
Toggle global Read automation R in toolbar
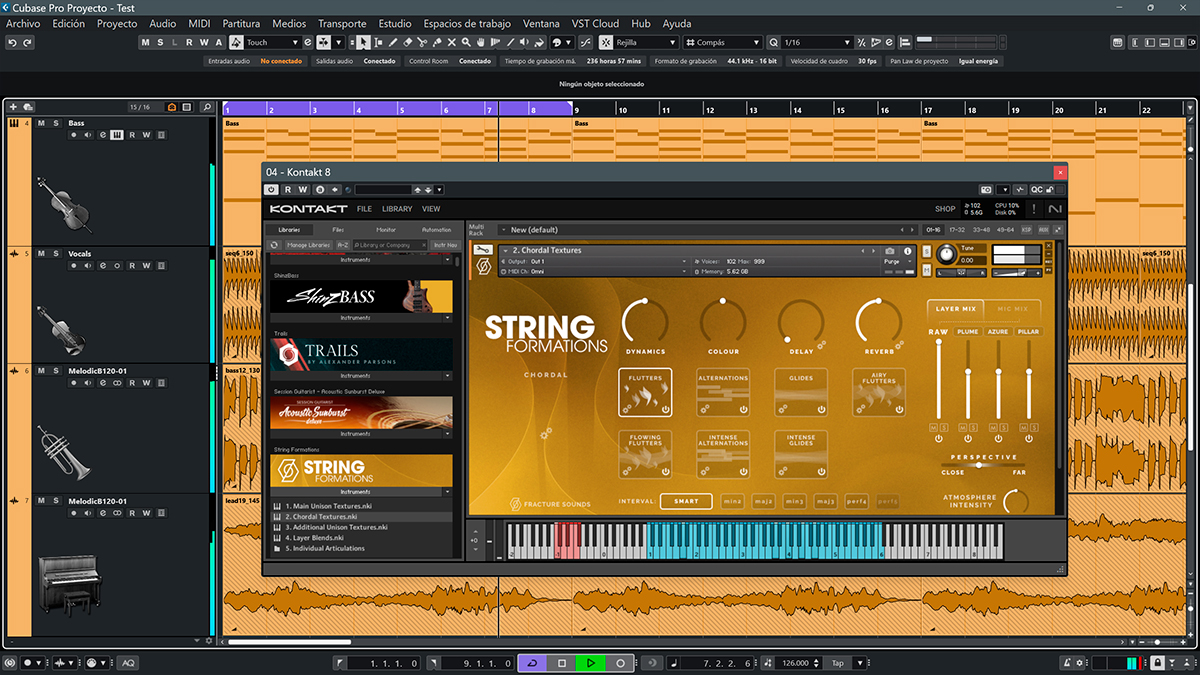pyautogui.click(x=189, y=42)
